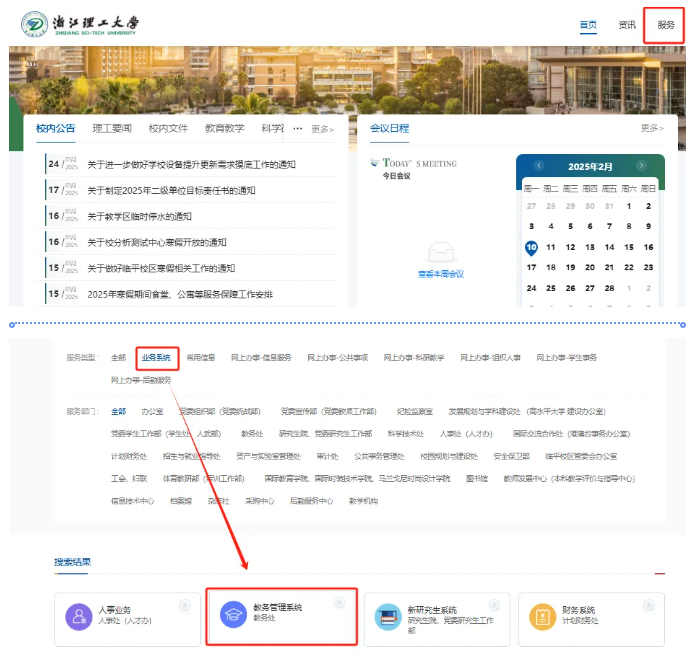Select February 17 in the calendar
699x664 pixels.
tap(532, 267)
